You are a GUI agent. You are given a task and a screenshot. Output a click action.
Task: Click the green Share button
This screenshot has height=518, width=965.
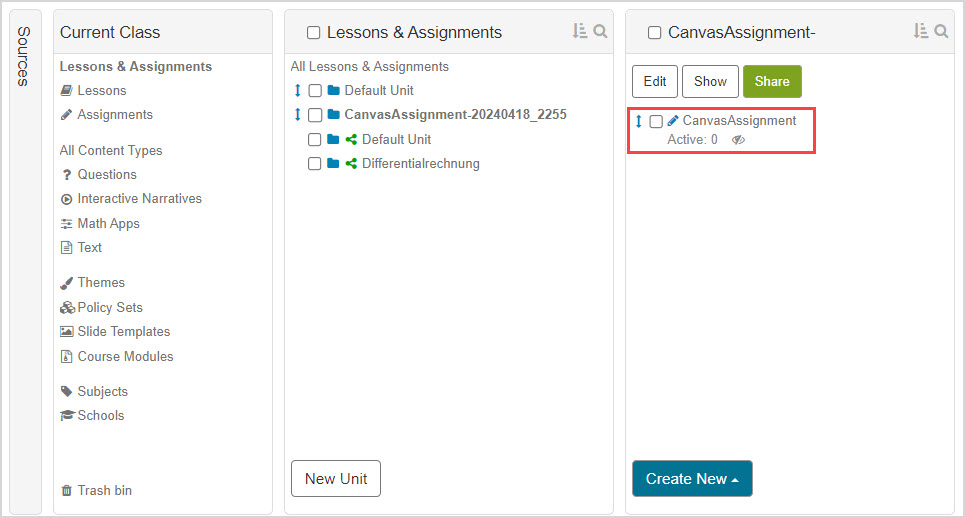point(771,82)
